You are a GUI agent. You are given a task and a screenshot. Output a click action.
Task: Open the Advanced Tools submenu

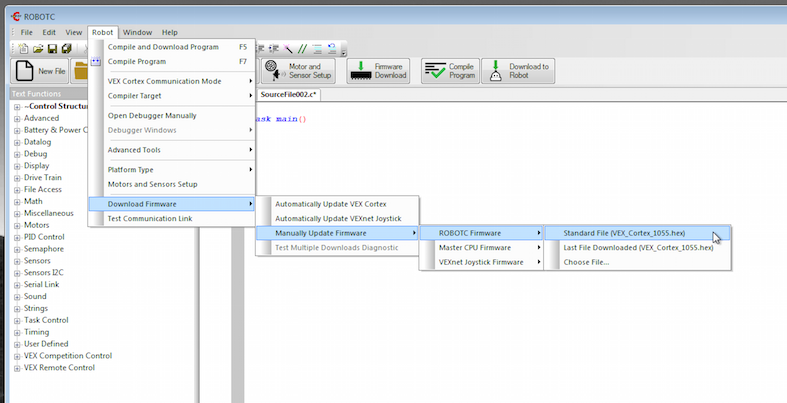[172, 150]
